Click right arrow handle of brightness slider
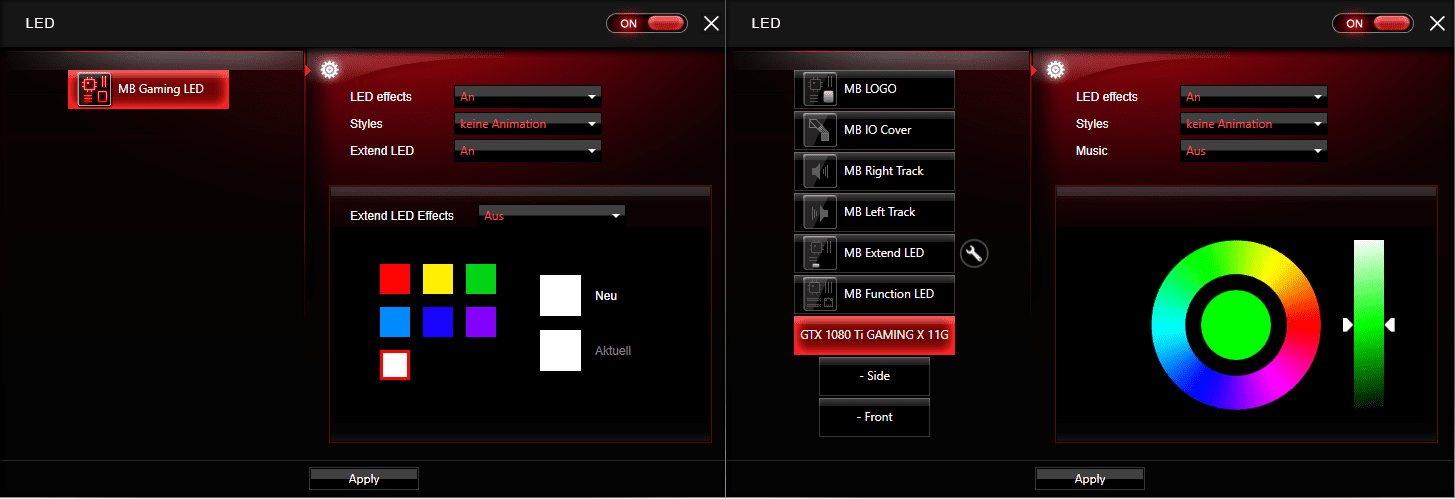 tap(1390, 325)
